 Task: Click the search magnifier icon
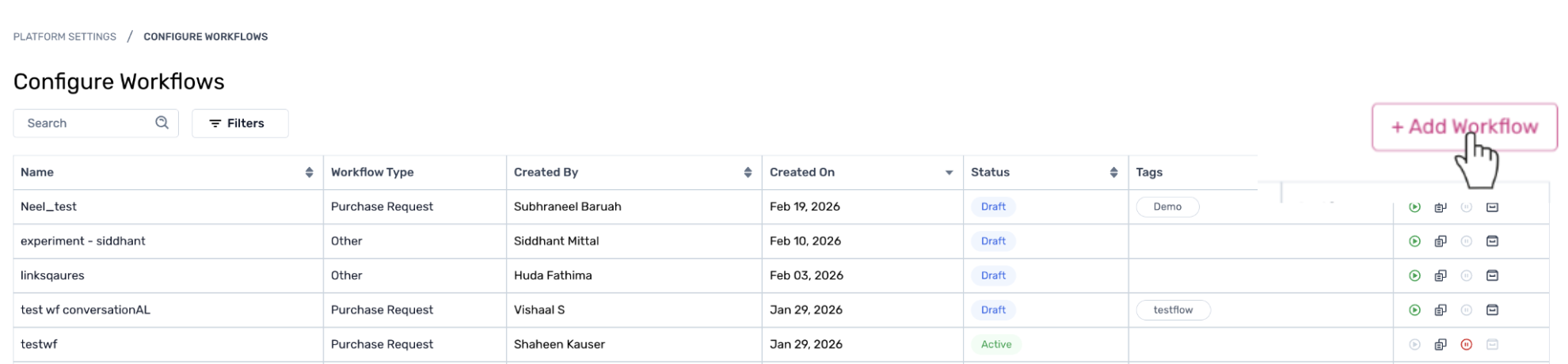pyautogui.click(x=162, y=123)
